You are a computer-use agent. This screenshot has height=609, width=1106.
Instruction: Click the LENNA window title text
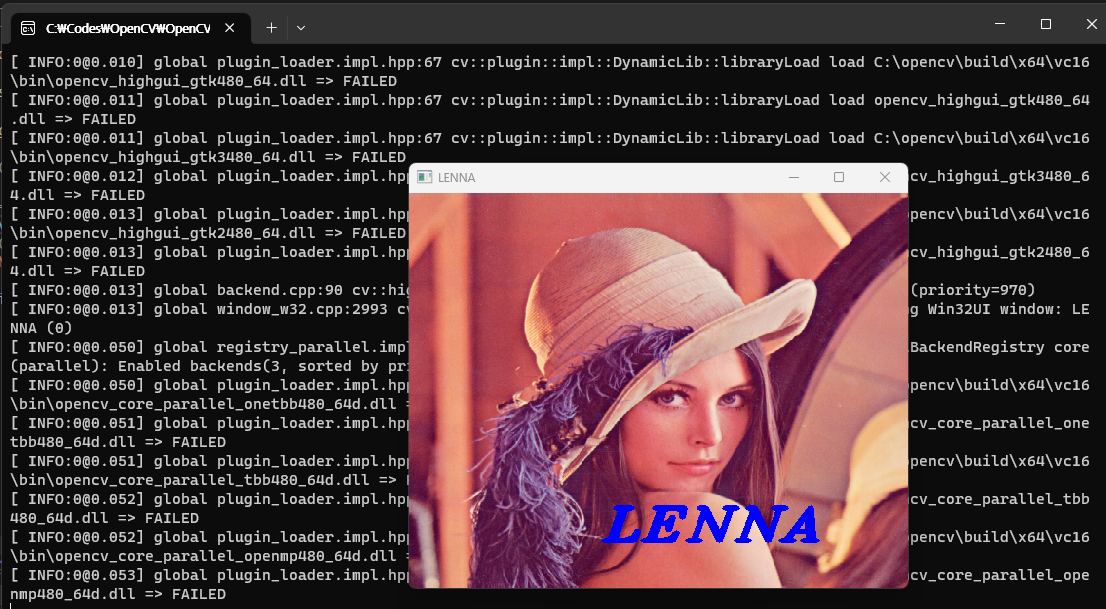[x=456, y=178]
